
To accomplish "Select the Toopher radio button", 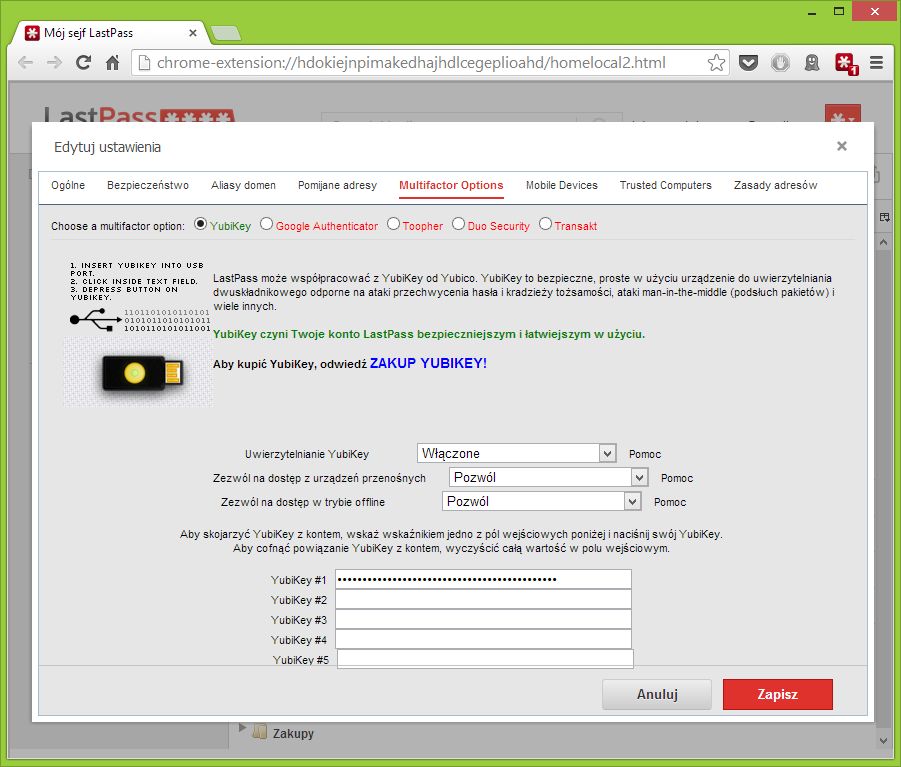I will (393, 224).
